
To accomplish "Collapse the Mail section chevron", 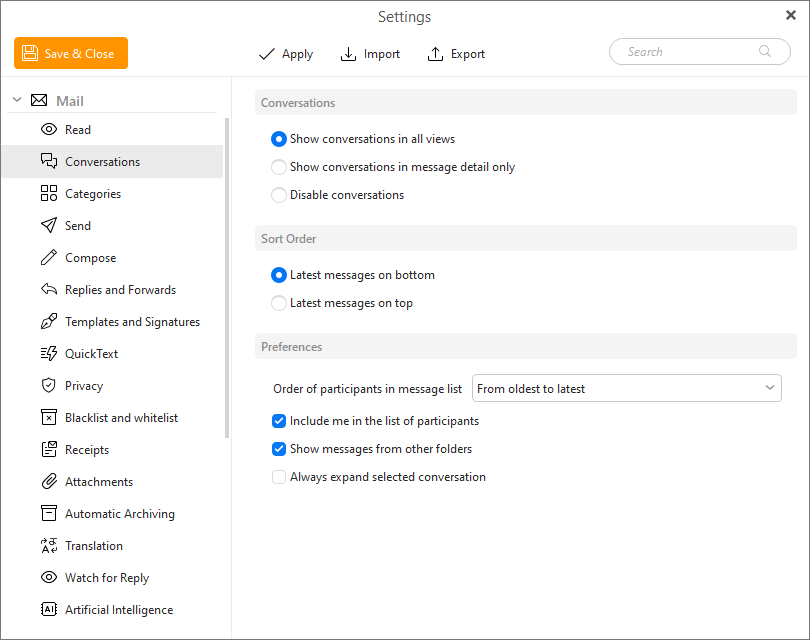I will coord(16,101).
